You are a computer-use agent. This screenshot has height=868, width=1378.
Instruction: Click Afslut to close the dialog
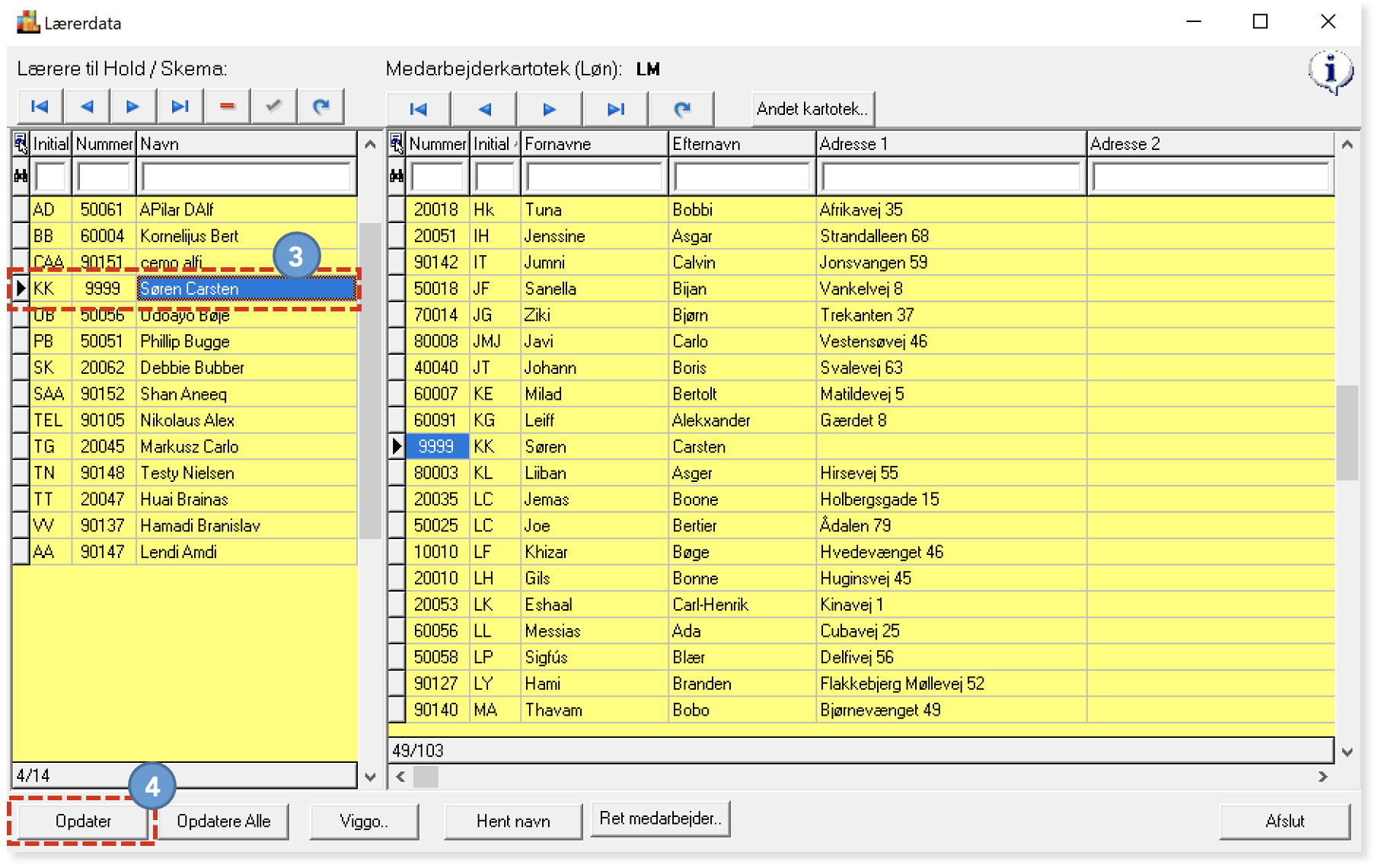pyautogui.click(x=1284, y=821)
